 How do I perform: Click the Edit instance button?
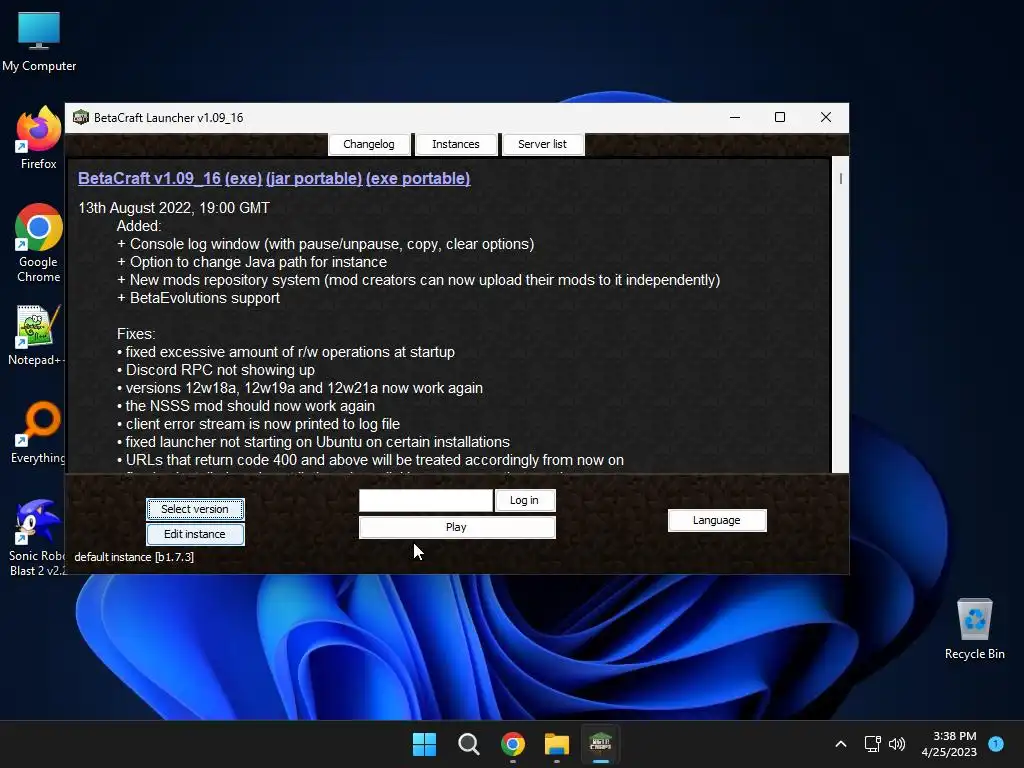coord(195,534)
